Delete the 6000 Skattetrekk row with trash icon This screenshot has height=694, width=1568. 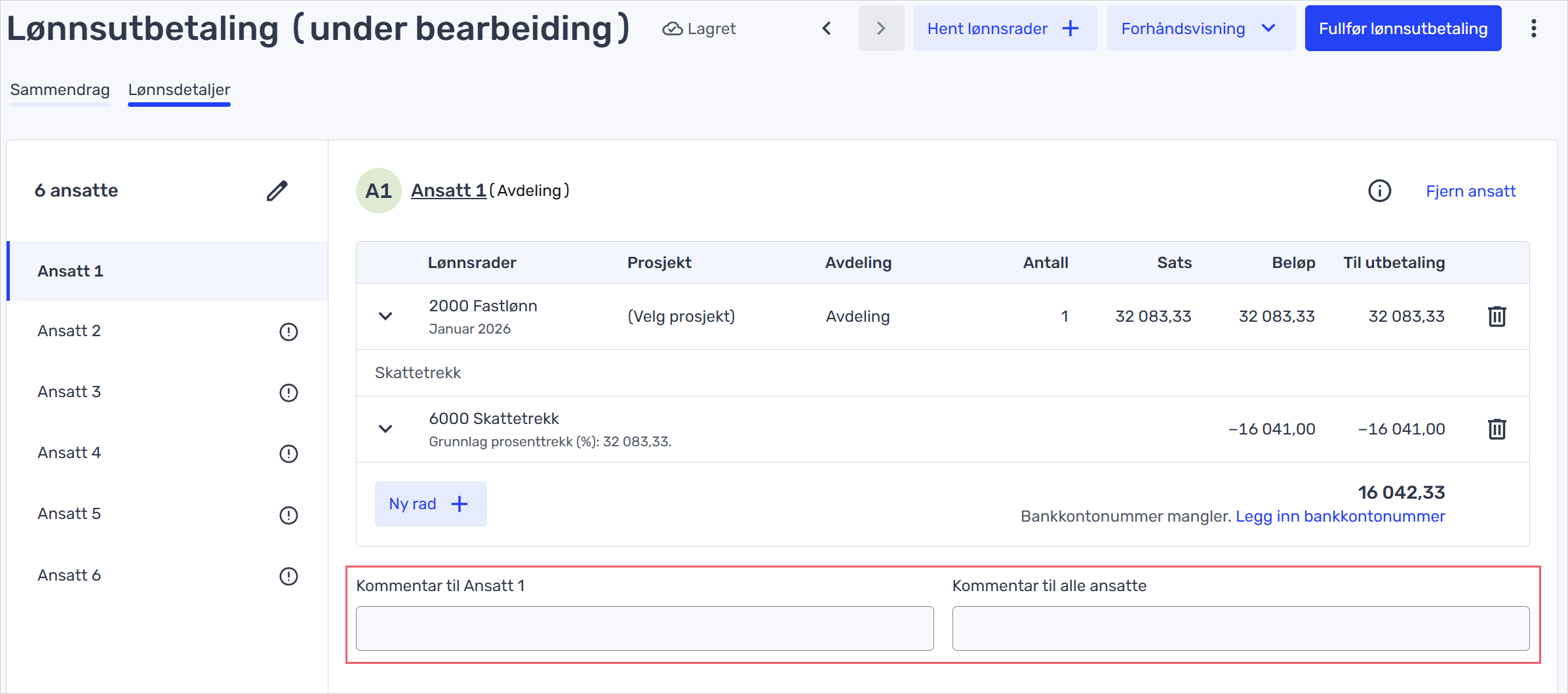point(1497,429)
